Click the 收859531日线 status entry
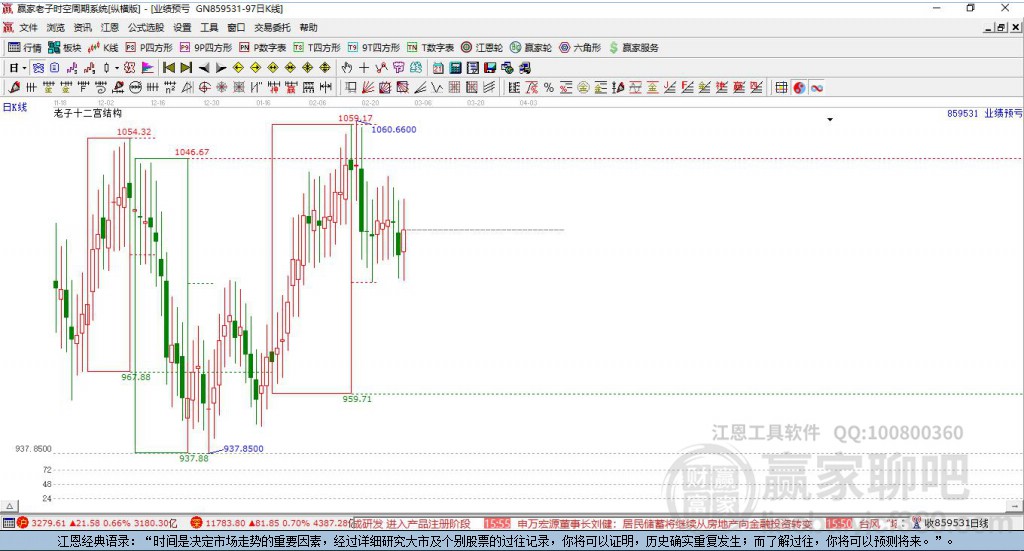The width and height of the screenshot is (1024, 551). point(951,523)
